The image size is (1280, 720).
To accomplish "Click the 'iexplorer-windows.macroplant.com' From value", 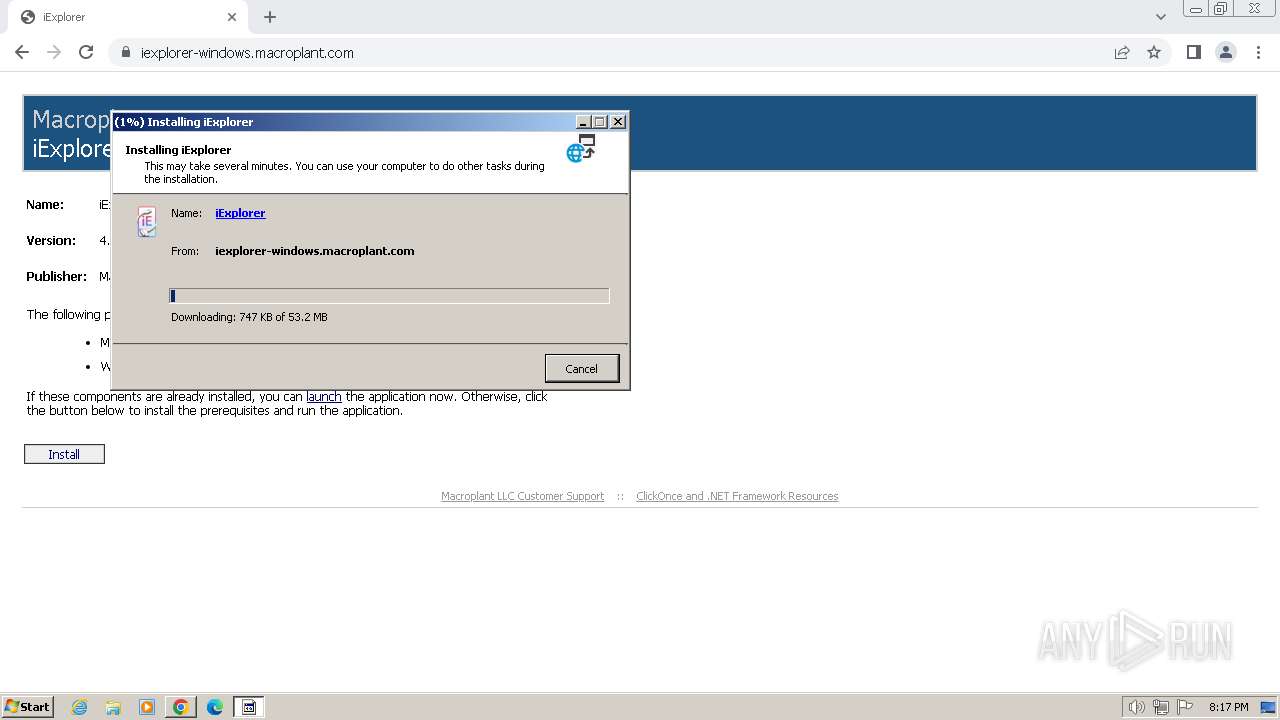I will click(x=314, y=251).
